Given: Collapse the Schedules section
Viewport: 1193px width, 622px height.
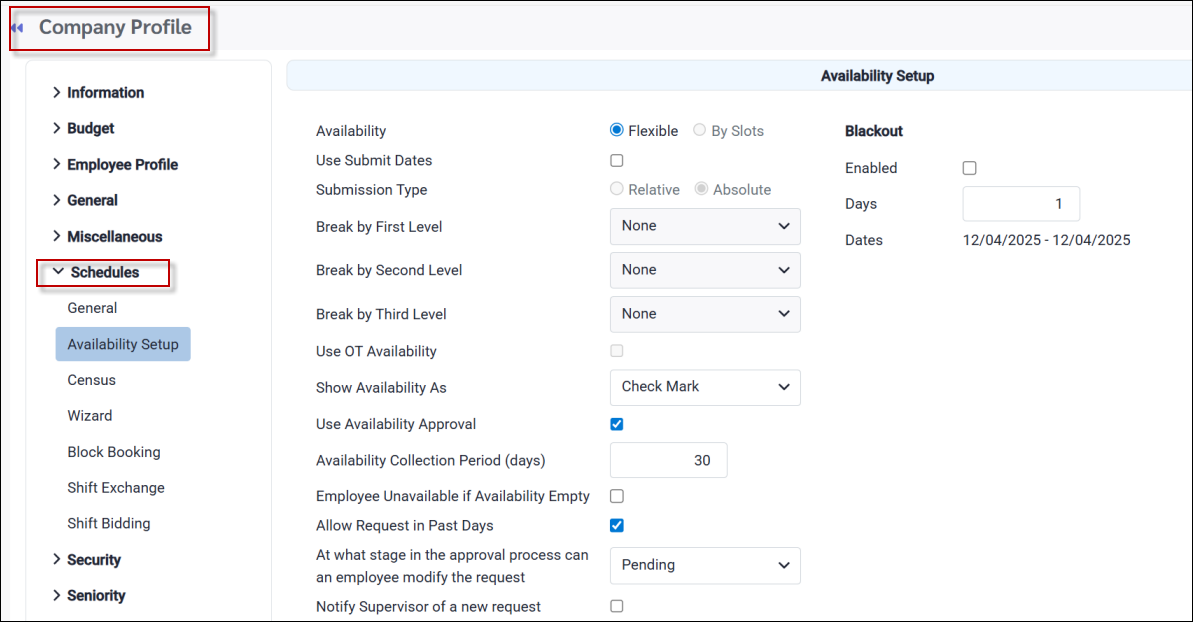Looking at the screenshot, I should [x=59, y=272].
